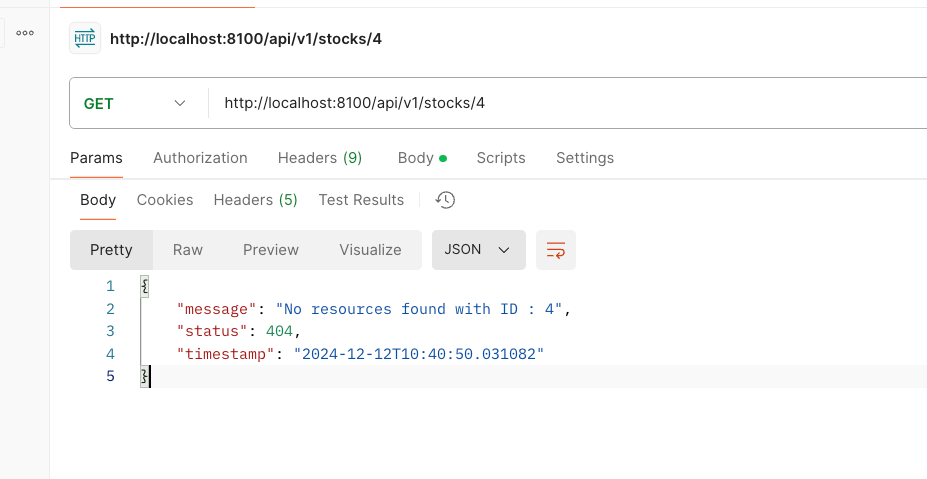Select the Visualize view button
This screenshot has height=479, width=927.
370,250
